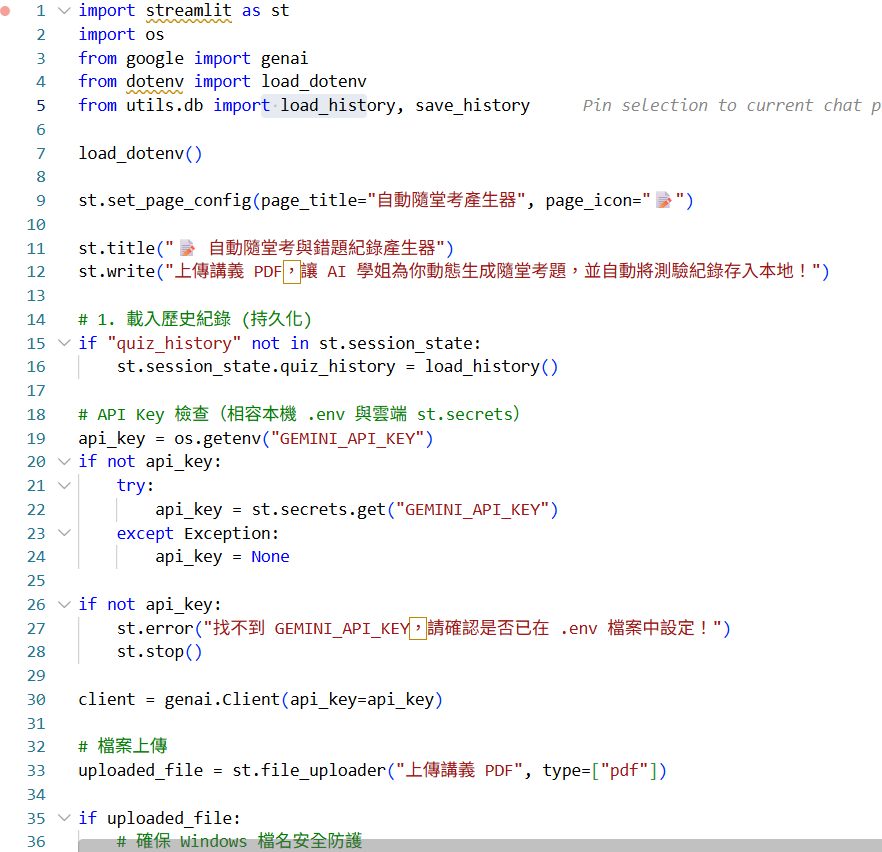Viewport: 882px width, 852px height.
Task: Click 'st.set_page_config' on line 9
Action: point(165,200)
